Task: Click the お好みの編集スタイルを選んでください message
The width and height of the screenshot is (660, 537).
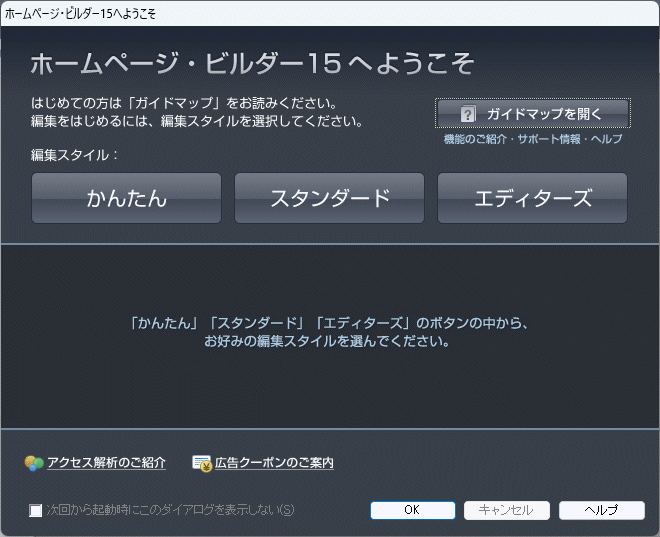Action: [327, 341]
